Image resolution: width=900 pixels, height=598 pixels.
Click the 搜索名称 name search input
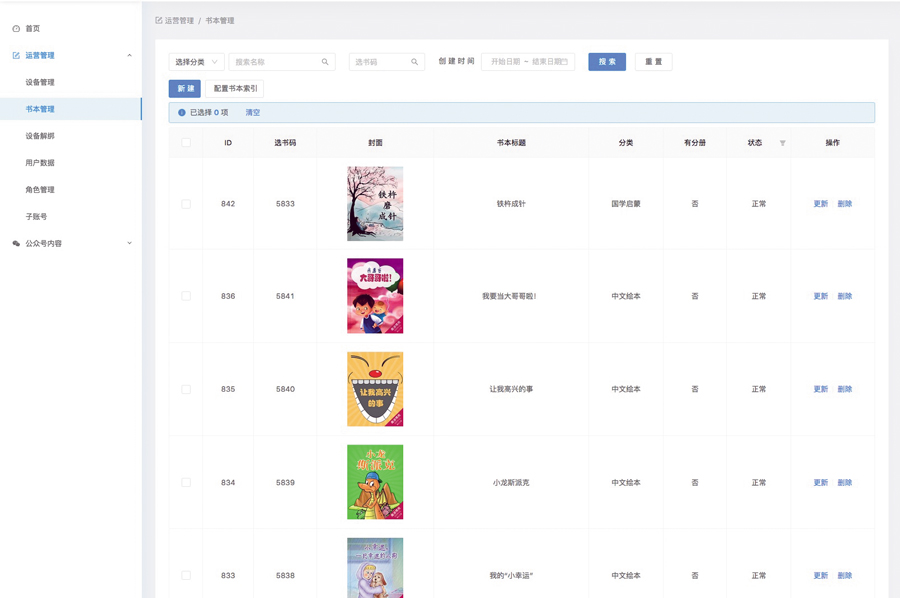point(282,62)
